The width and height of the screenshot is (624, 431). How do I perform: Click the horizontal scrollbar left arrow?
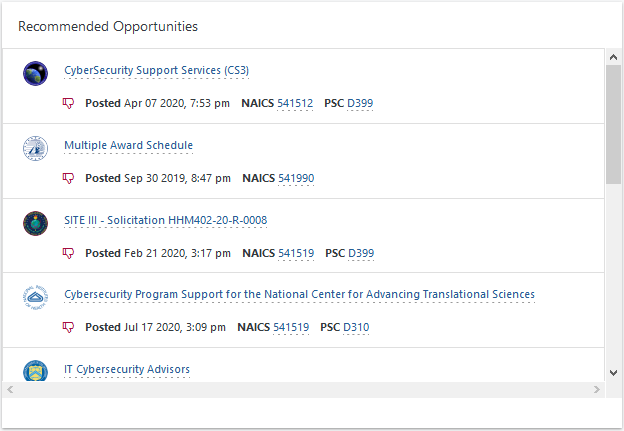9,389
